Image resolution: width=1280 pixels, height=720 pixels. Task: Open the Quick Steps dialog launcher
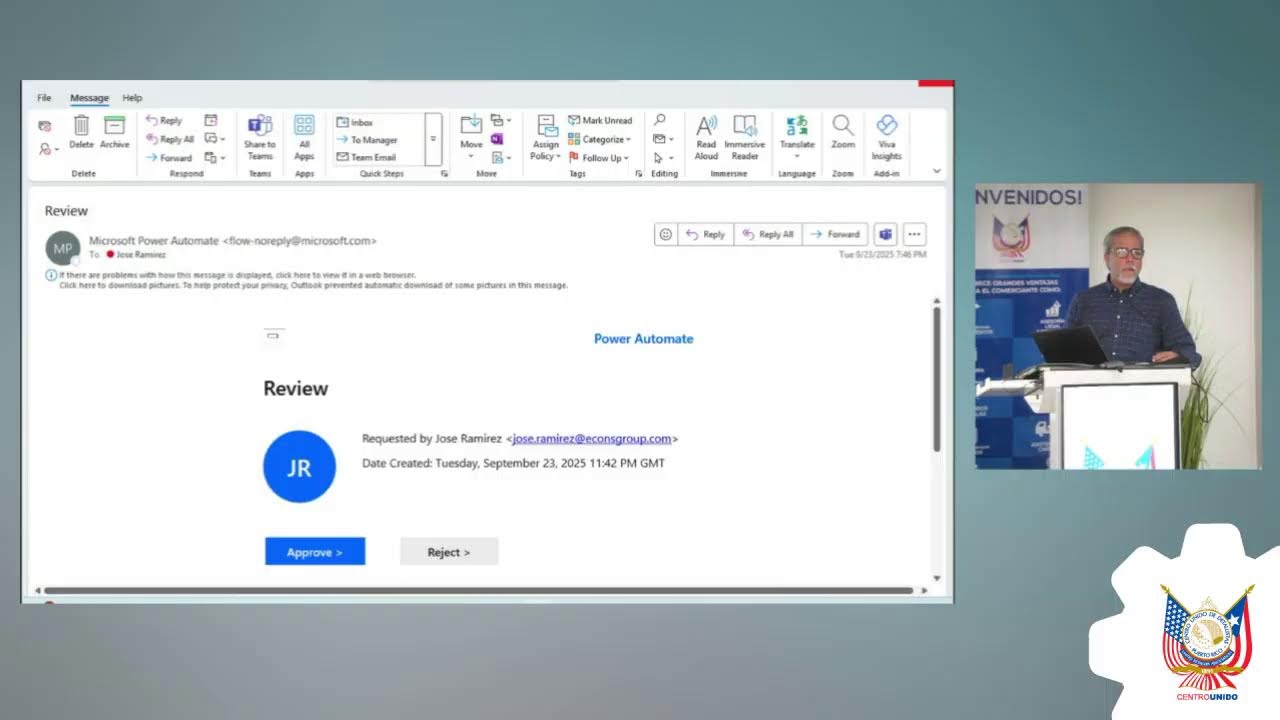click(444, 174)
